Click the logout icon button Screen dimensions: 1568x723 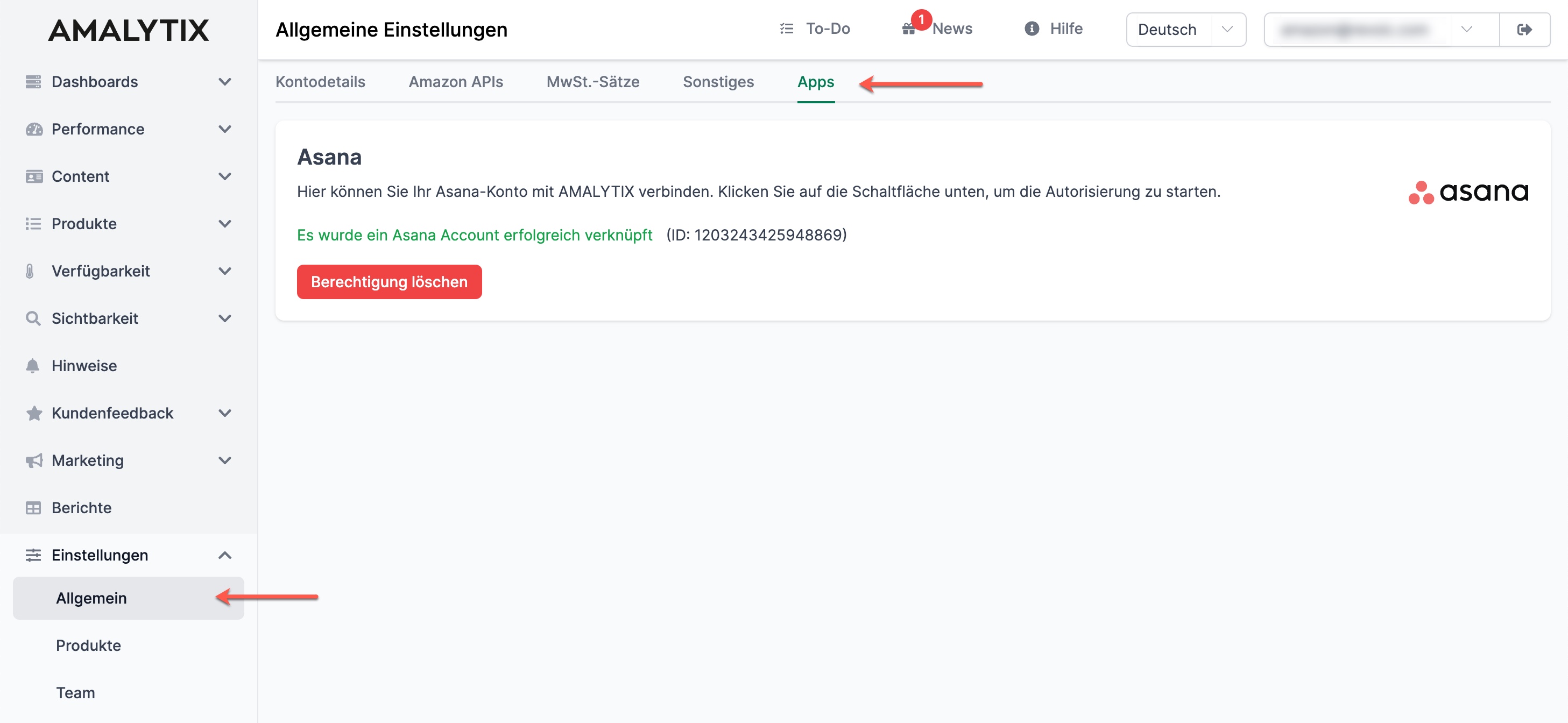tap(1524, 29)
